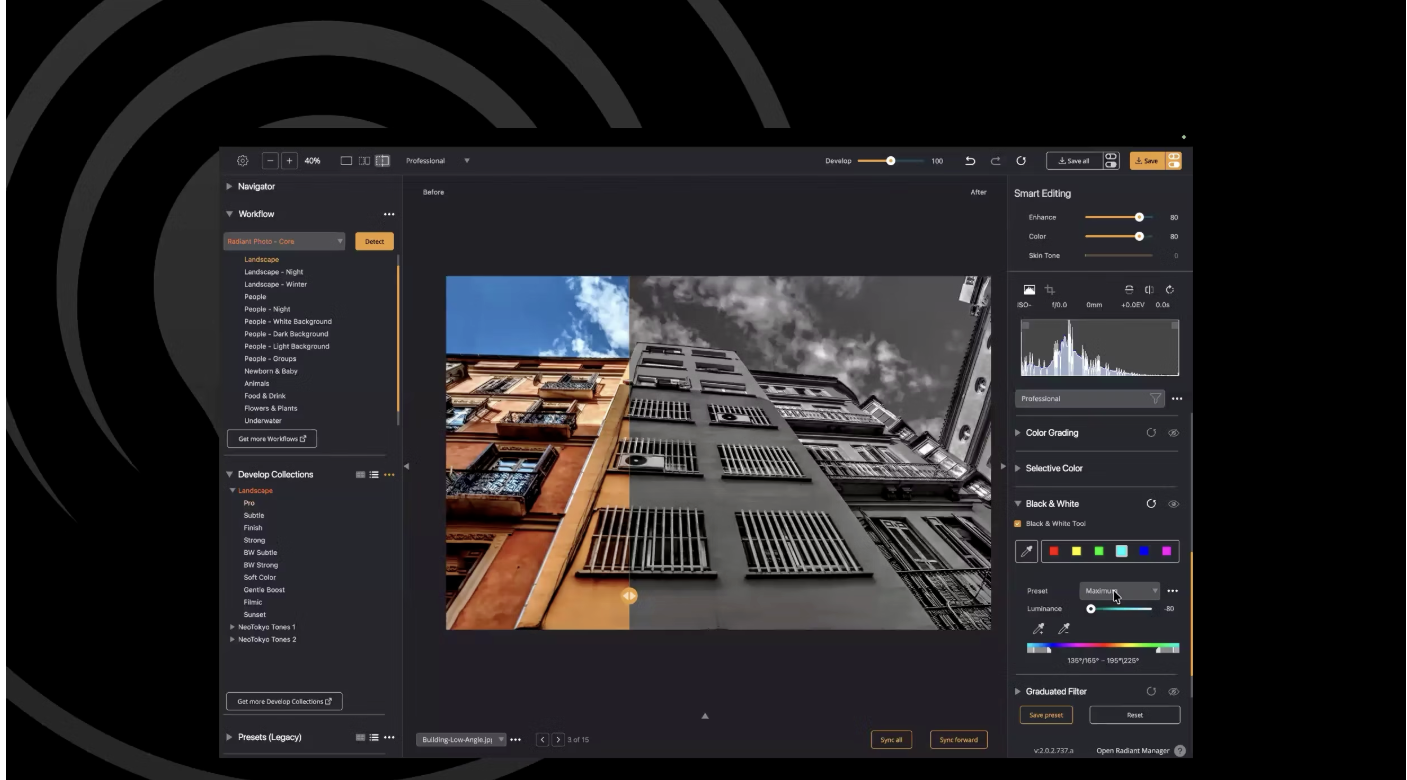
Task: Open the Maximum preset dropdown
Action: 1119,591
